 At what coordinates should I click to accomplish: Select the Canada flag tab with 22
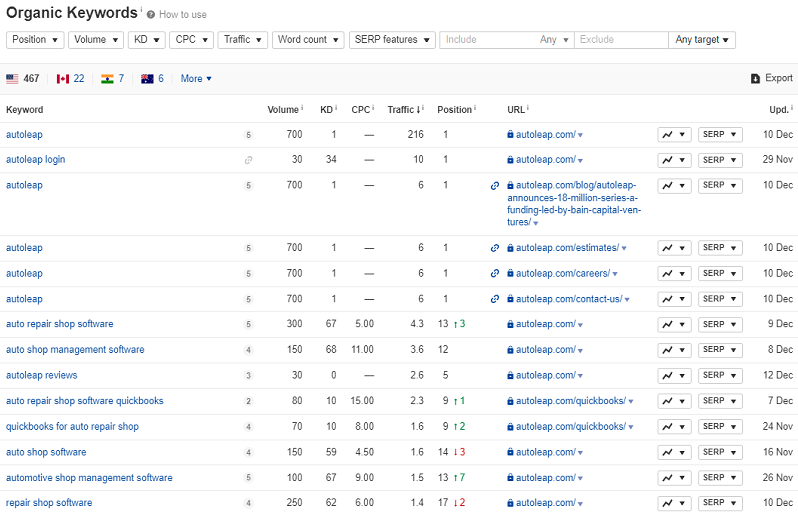click(70, 78)
